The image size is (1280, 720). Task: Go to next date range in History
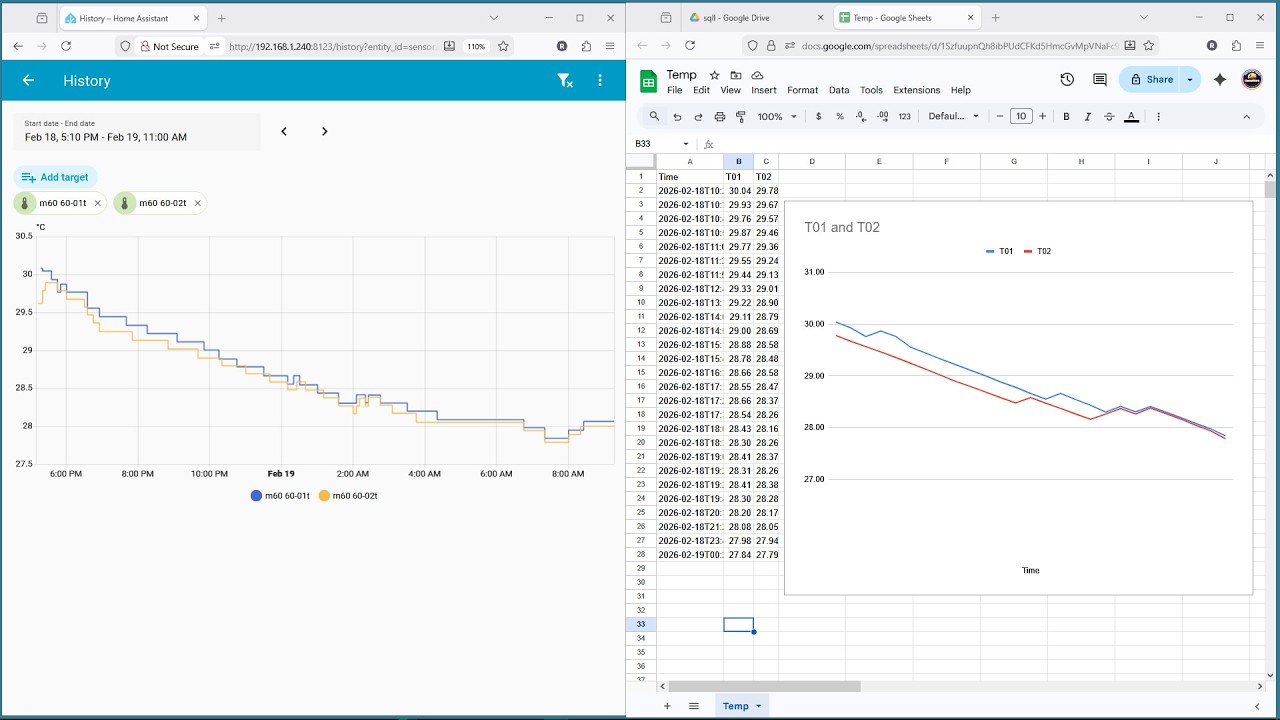324,131
